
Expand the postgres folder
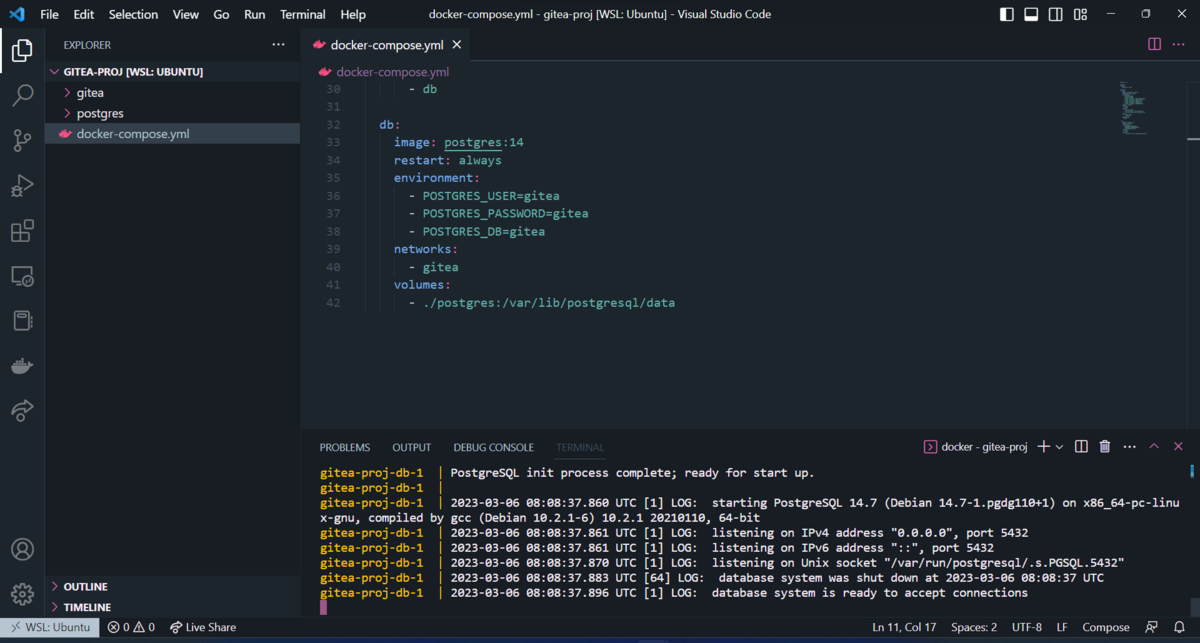[x=172, y=113]
